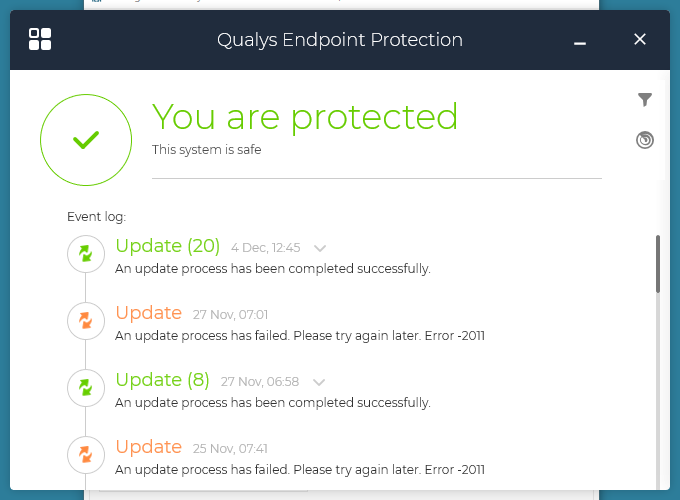Click the Qualys Endpoint Protection title bar
Image resolution: width=680 pixels, height=500 pixels.
(340, 40)
